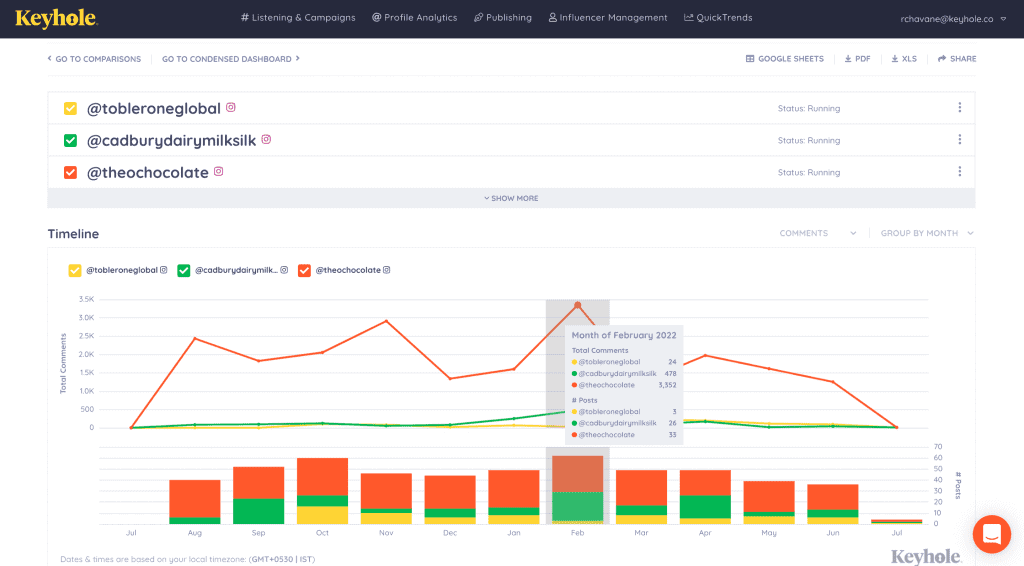Image resolution: width=1024 pixels, height=566 pixels.
Task: Open options menu for @cadburydairymilksilk row
Action: coord(959,140)
